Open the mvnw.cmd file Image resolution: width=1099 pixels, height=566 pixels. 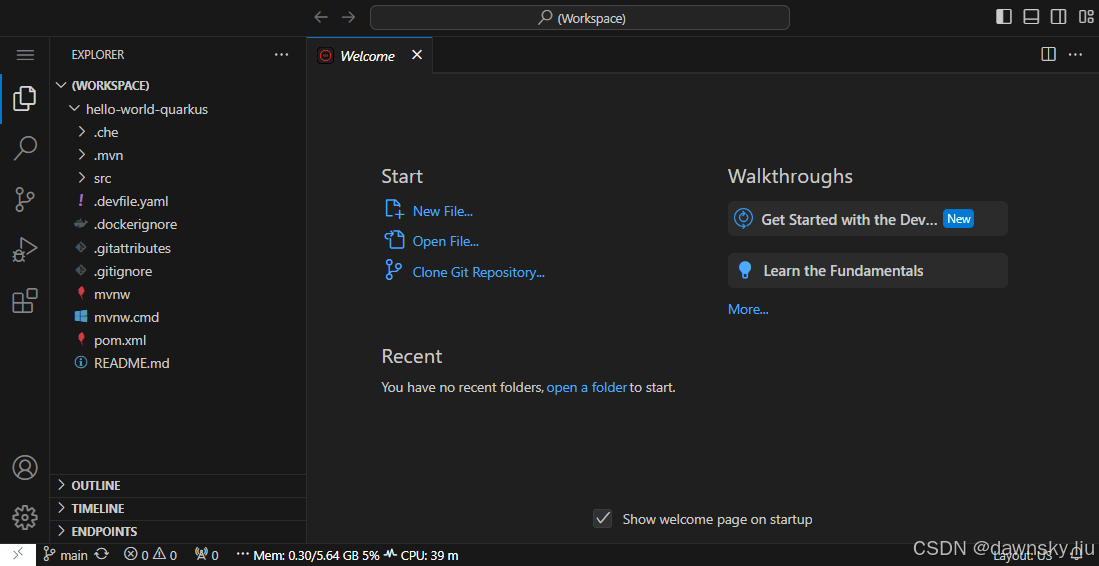179,317
